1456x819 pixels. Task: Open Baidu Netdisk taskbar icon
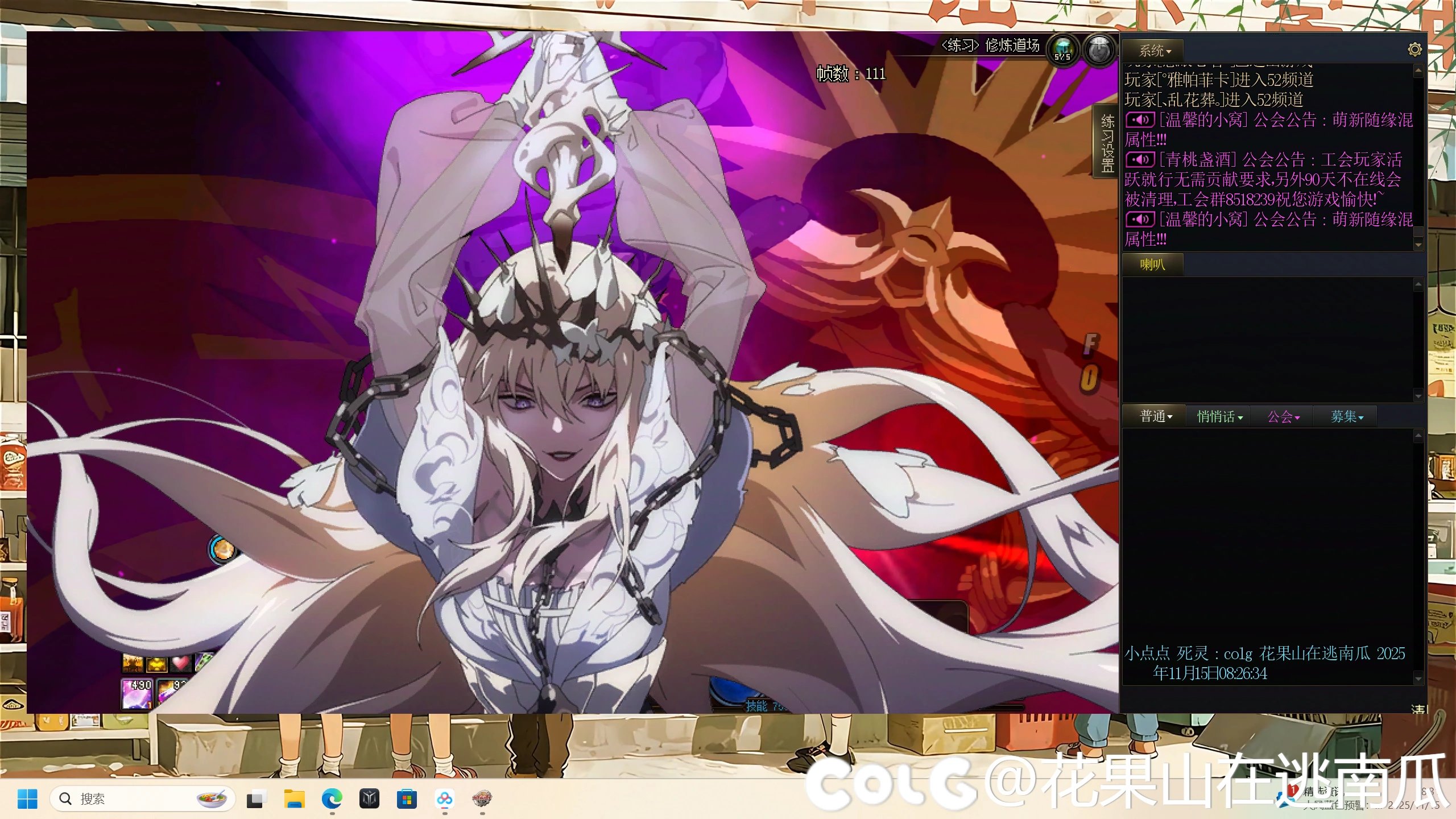coord(445,799)
